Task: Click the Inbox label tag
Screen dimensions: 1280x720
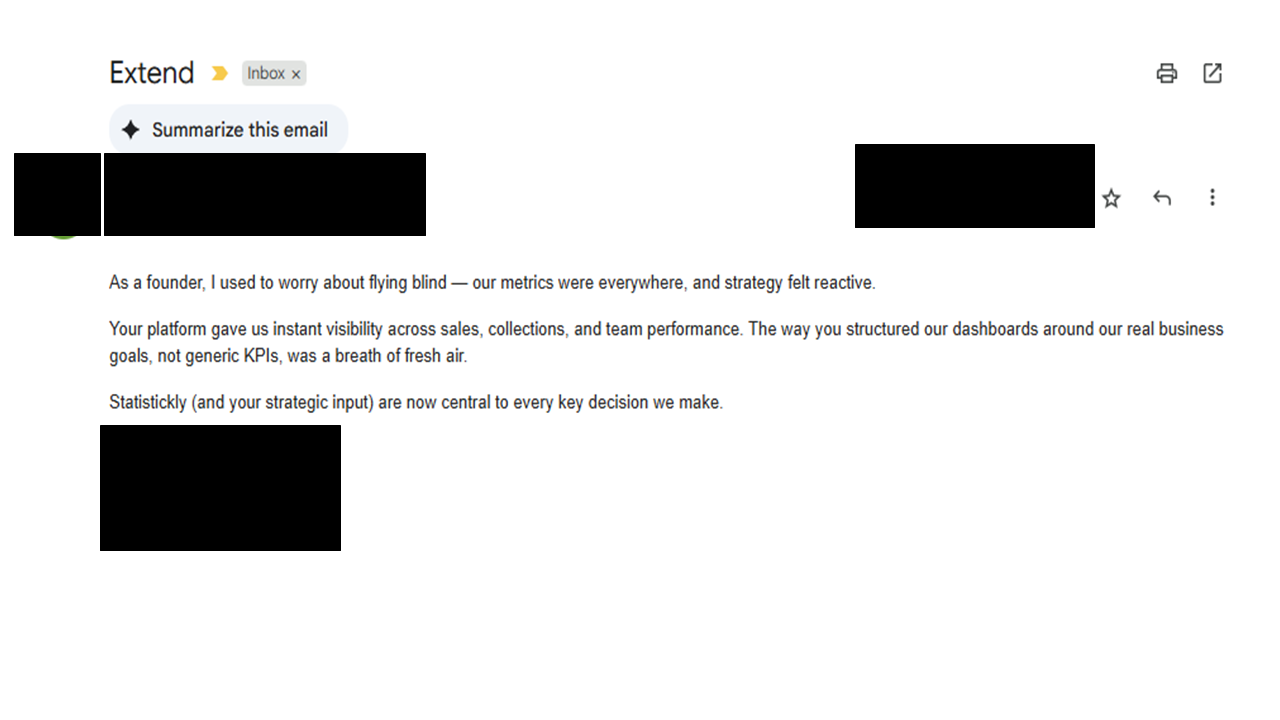Action: coord(266,73)
